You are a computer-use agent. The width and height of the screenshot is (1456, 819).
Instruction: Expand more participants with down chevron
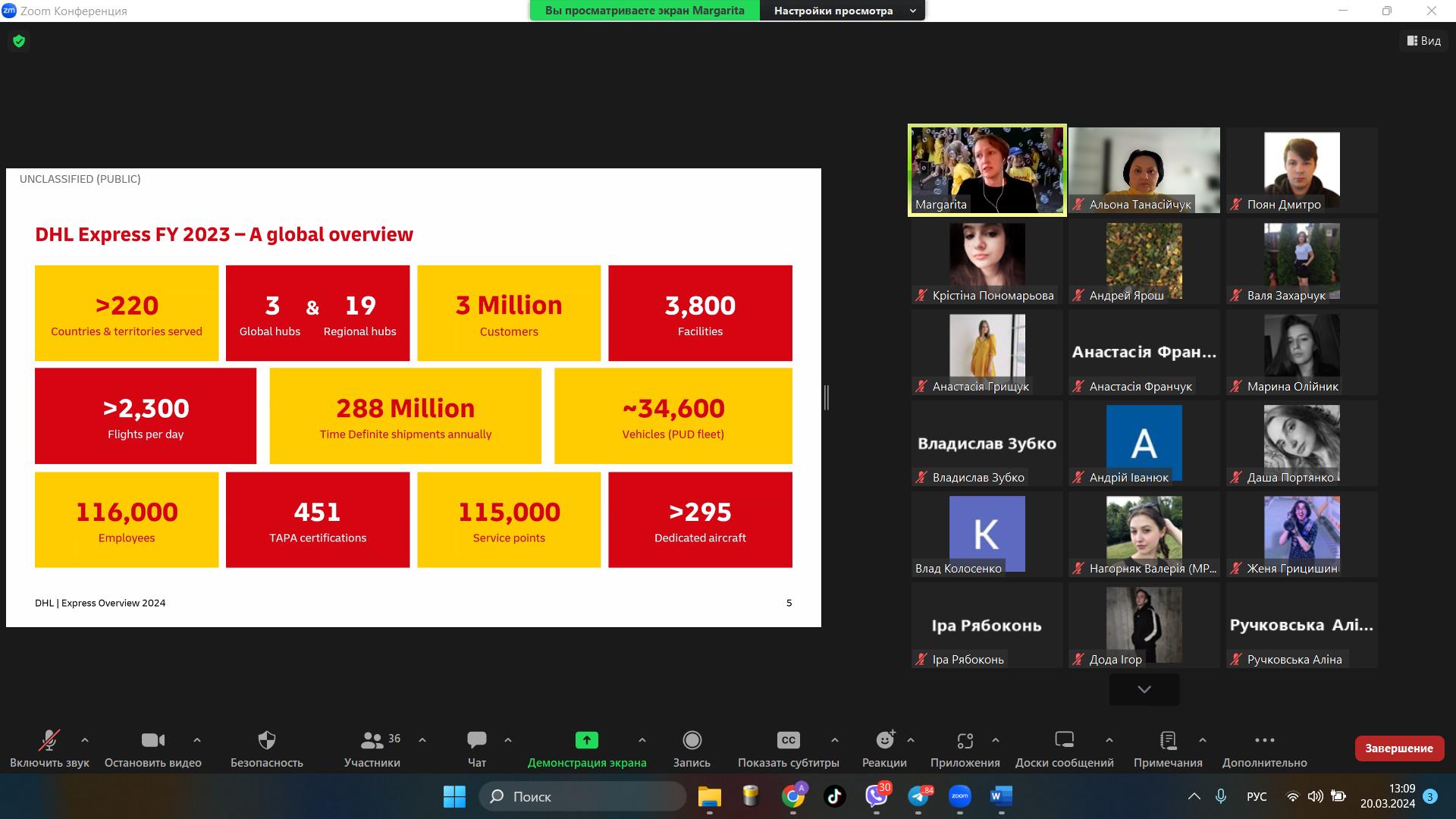pos(1144,689)
